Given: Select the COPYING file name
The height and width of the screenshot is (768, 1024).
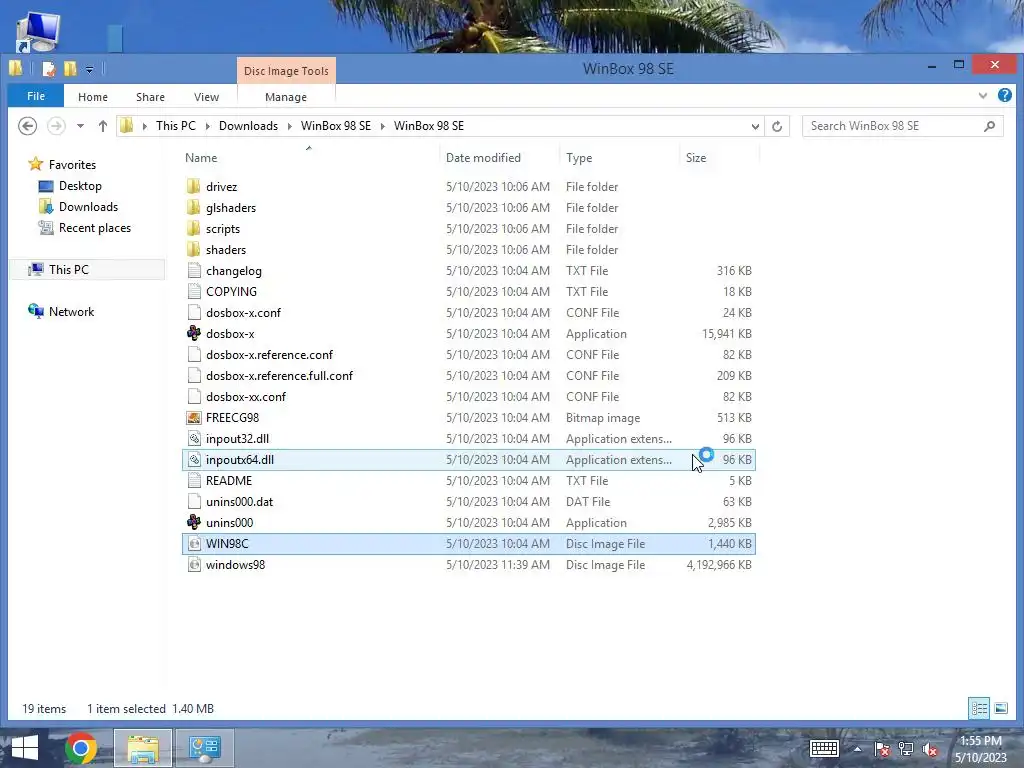Looking at the screenshot, I should pos(231,292).
